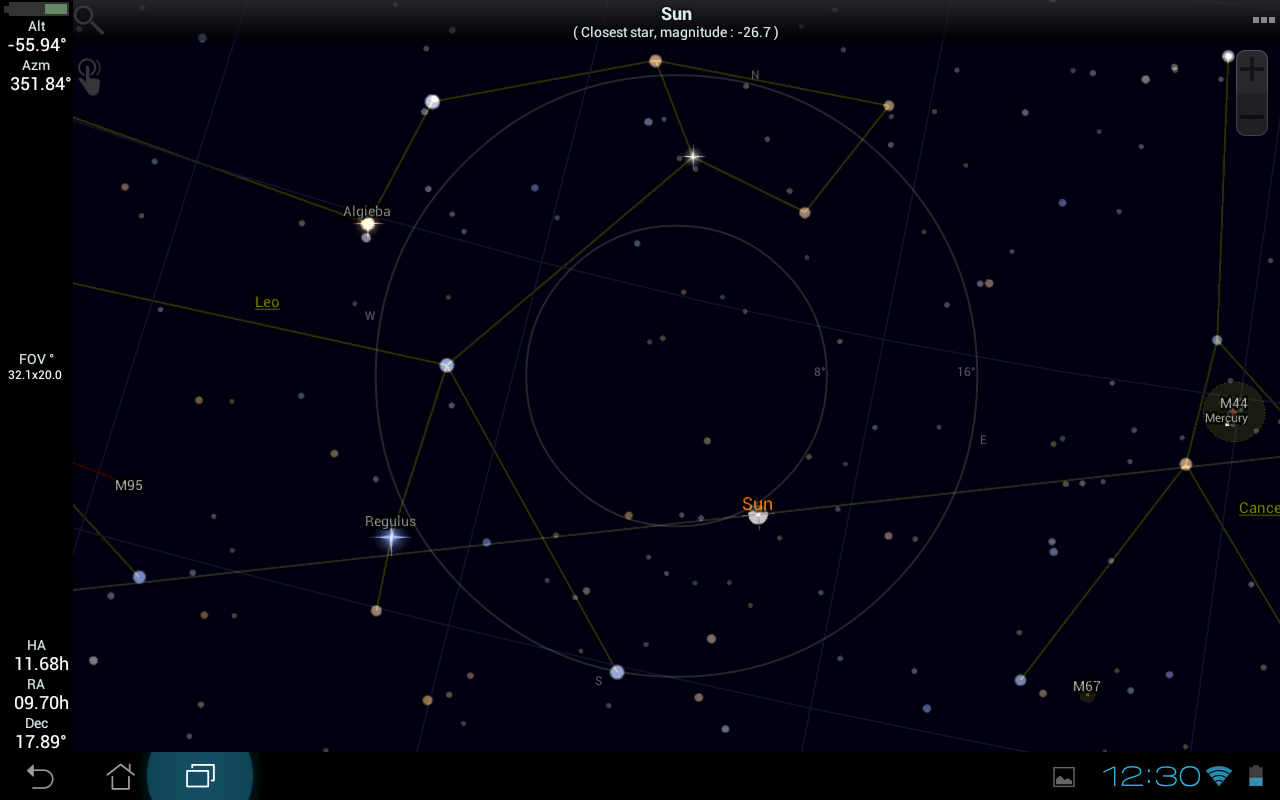Viewport: 1280px width, 800px height.
Task: Open the overflow menu dots icon
Action: point(1263,20)
